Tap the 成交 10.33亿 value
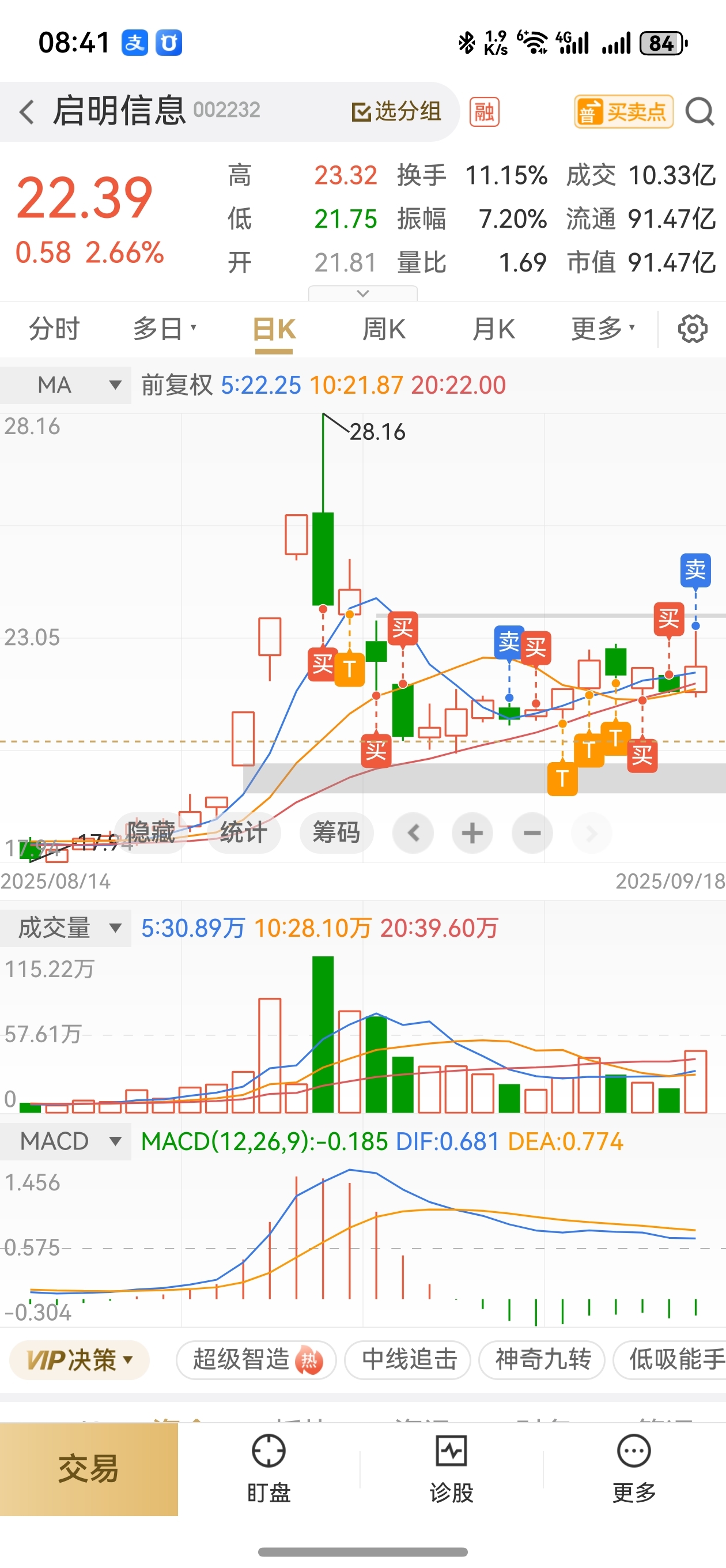 click(672, 175)
